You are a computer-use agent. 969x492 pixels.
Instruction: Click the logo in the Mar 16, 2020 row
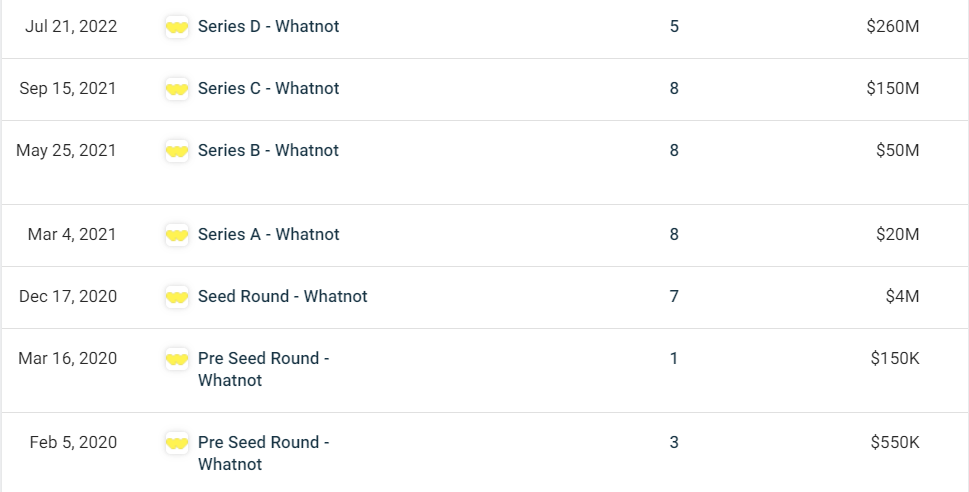177,359
